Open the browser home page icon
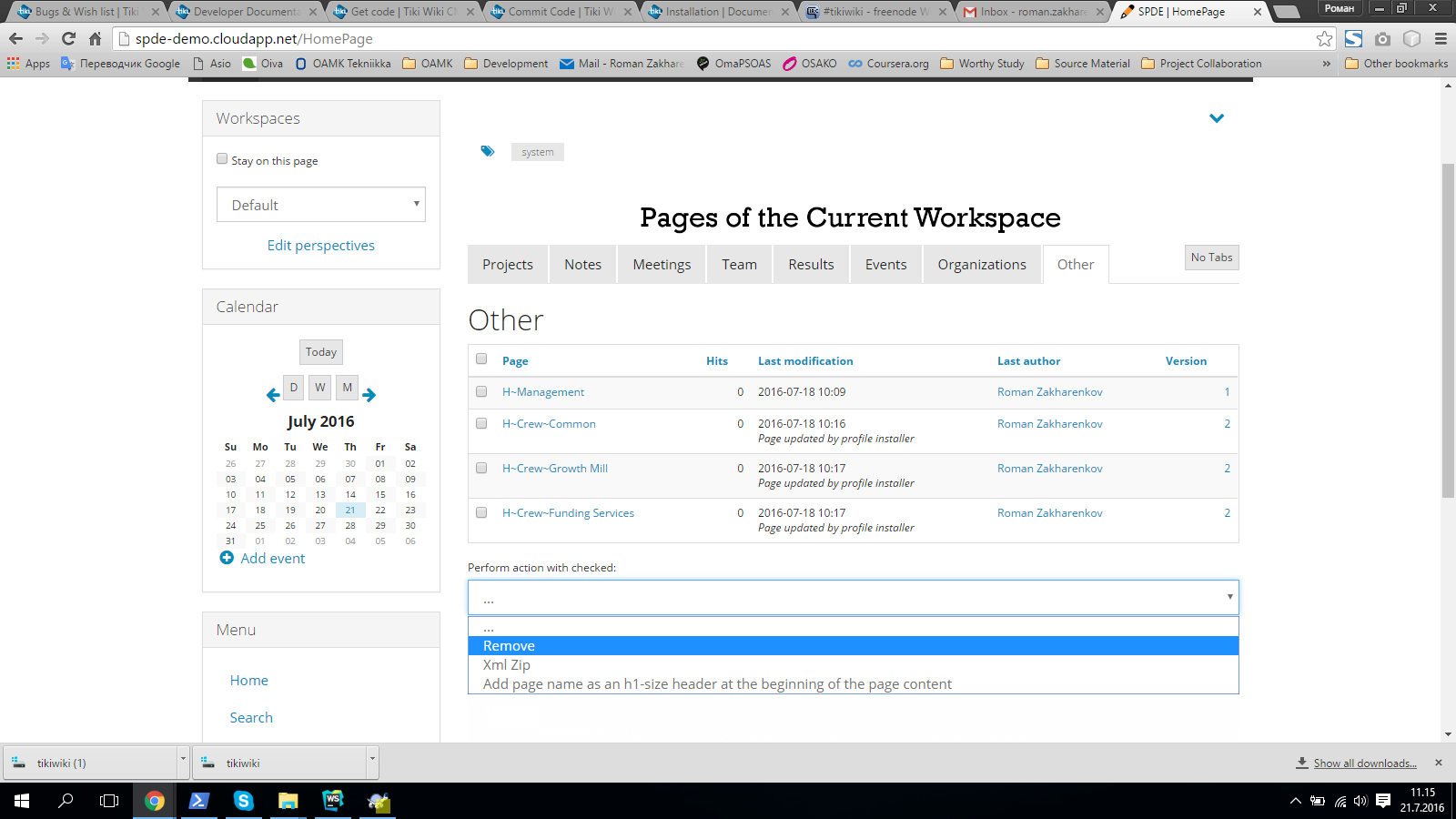 [95, 39]
